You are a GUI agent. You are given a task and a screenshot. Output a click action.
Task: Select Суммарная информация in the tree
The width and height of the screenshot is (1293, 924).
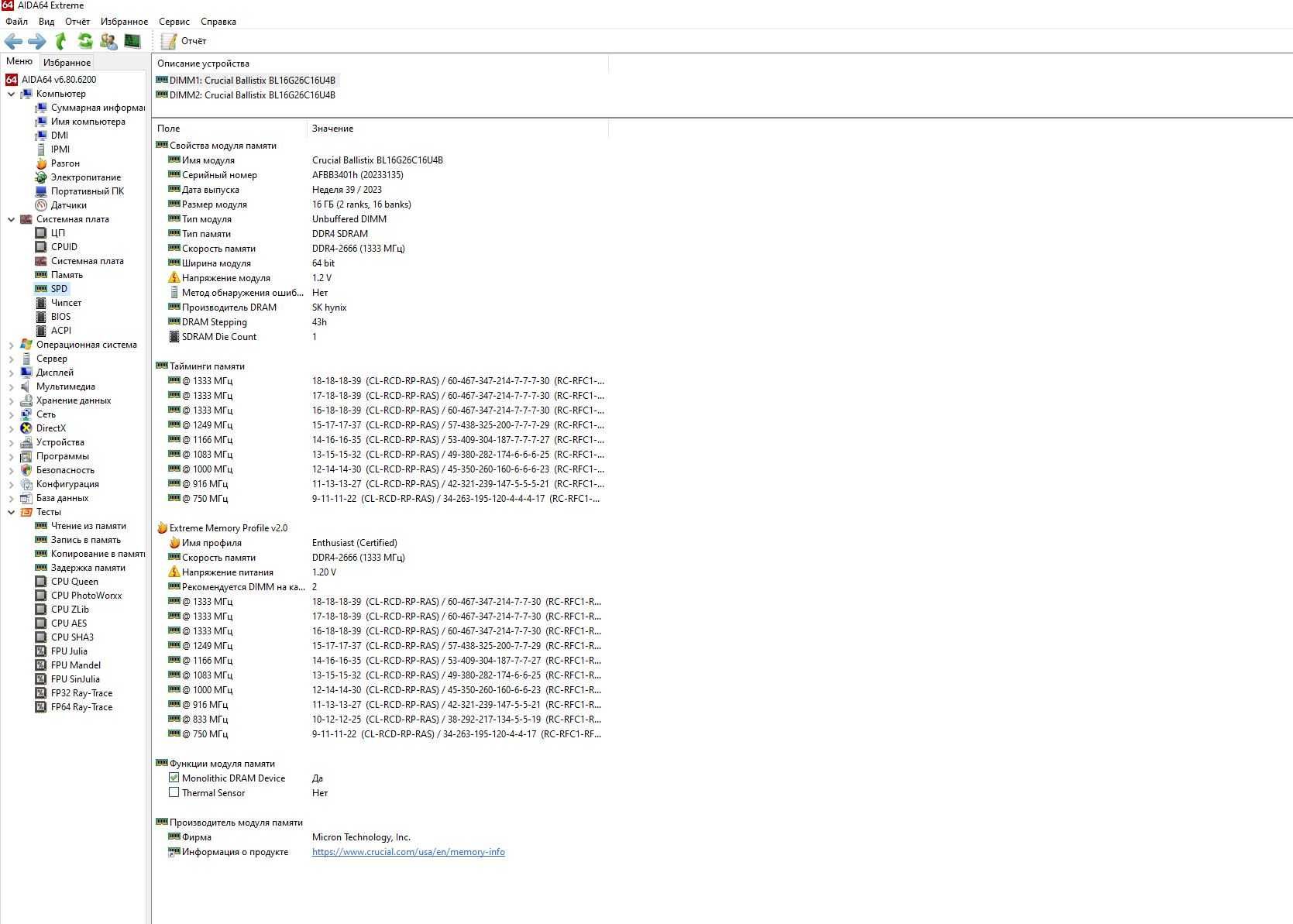click(x=91, y=108)
